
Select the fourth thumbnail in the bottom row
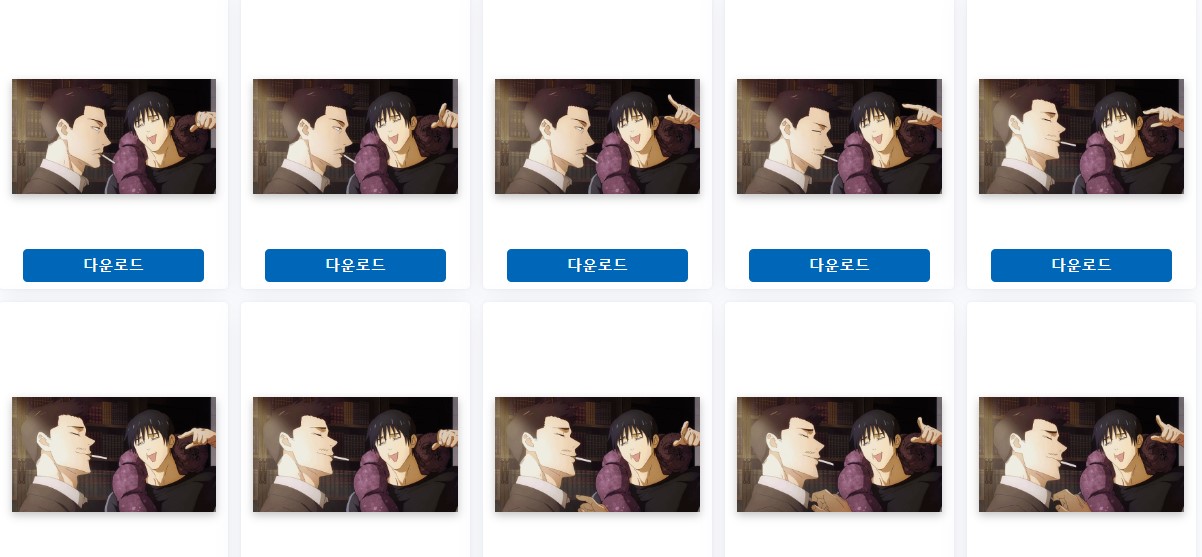840,454
